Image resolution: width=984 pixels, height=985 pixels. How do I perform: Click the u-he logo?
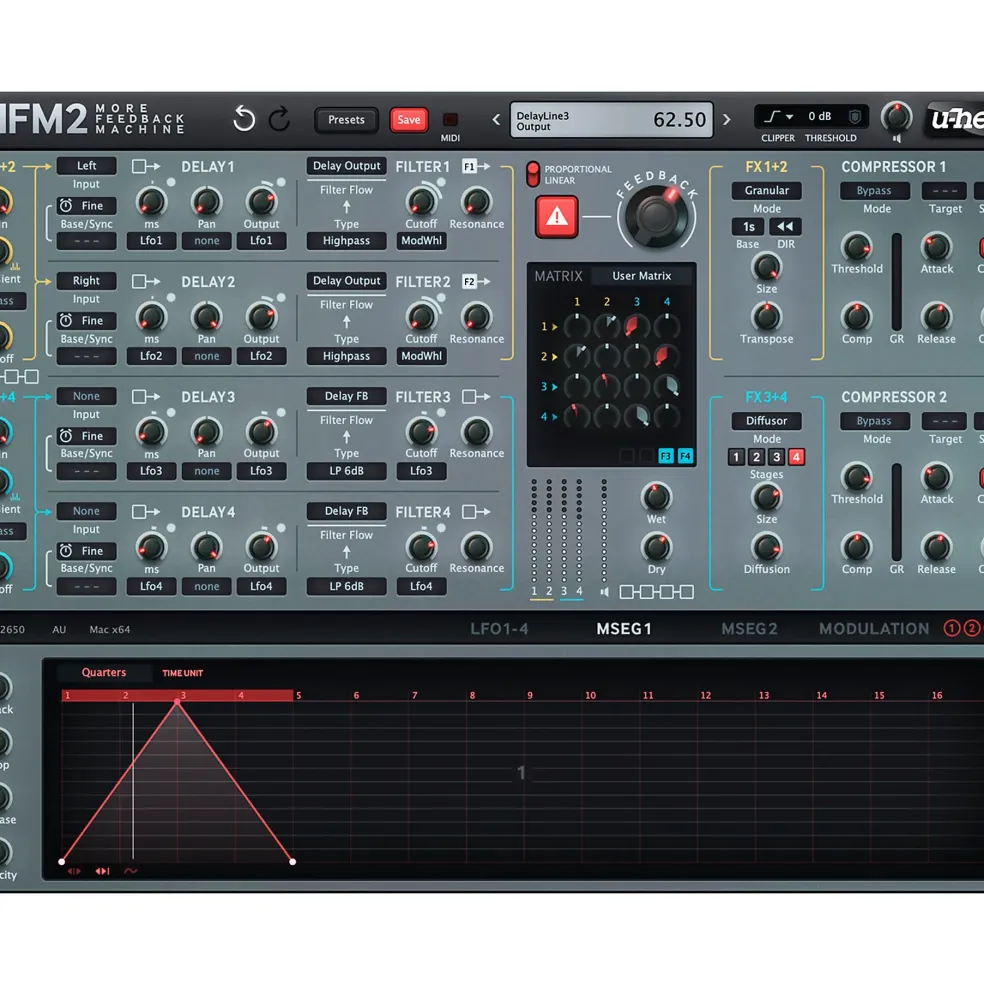(954, 119)
